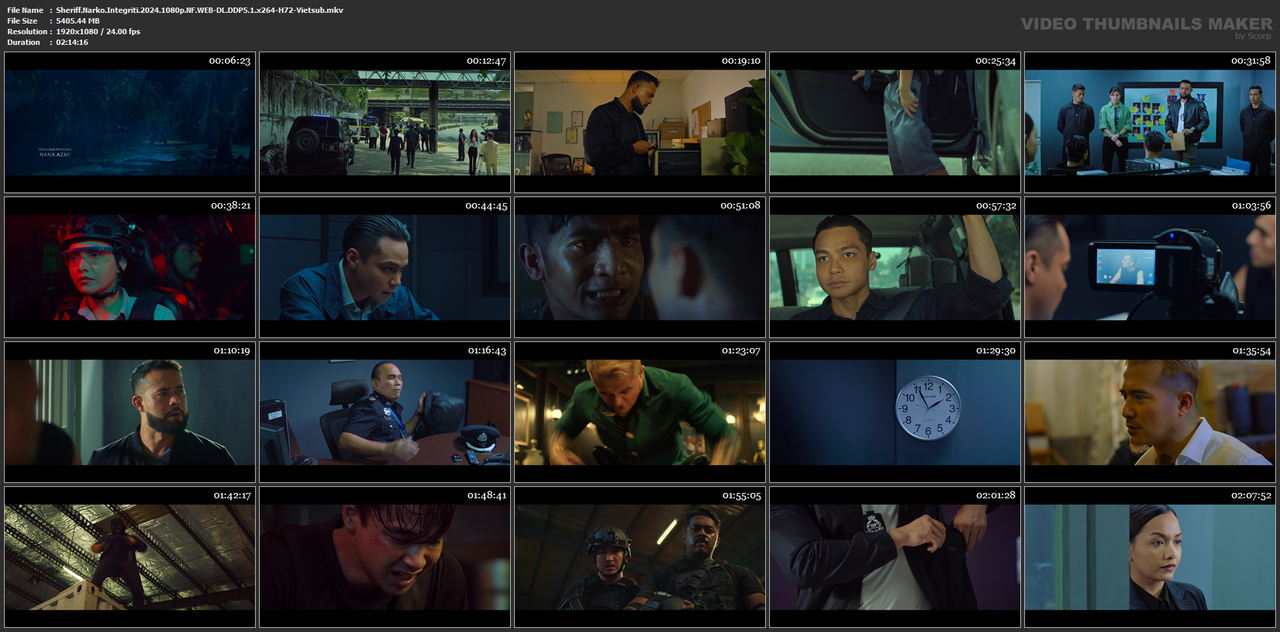Open the thumbnail at 01:23:07
1280x632 pixels.
coord(640,413)
